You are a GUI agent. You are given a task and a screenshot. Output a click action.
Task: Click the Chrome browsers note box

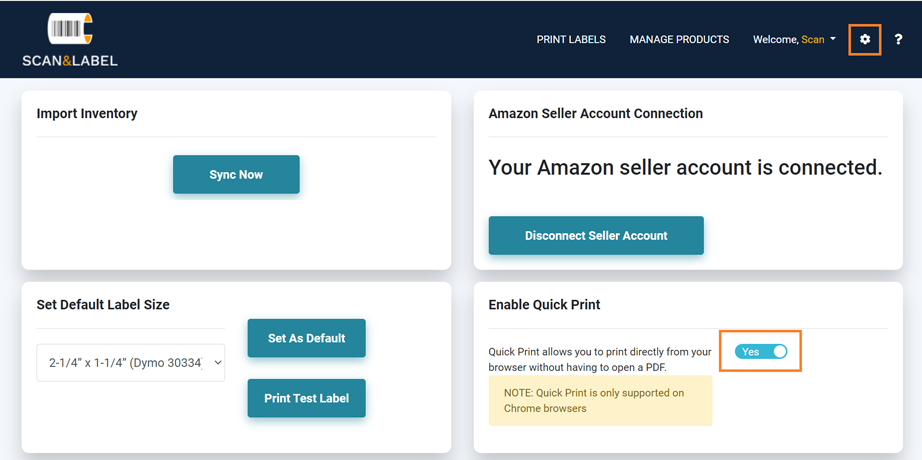600,401
